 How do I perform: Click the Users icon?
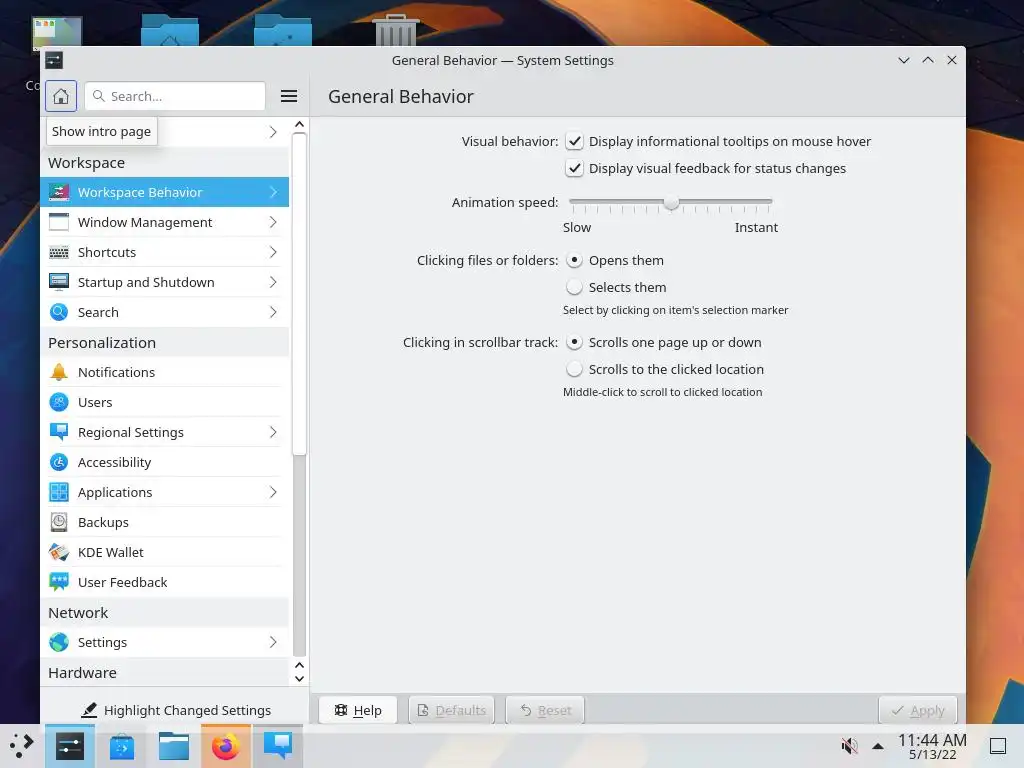click(x=59, y=402)
